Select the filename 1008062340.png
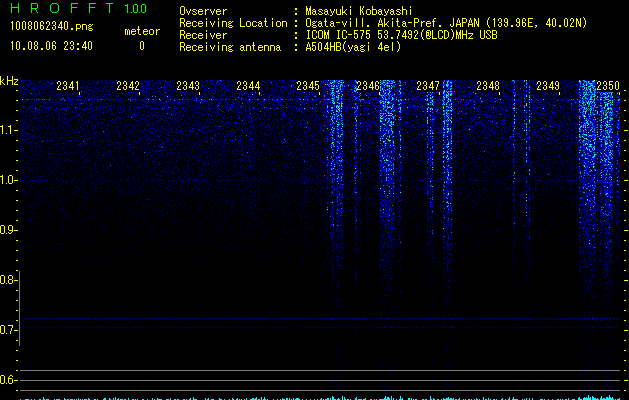Viewport: 629px width, 400px height. [x=52, y=26]
